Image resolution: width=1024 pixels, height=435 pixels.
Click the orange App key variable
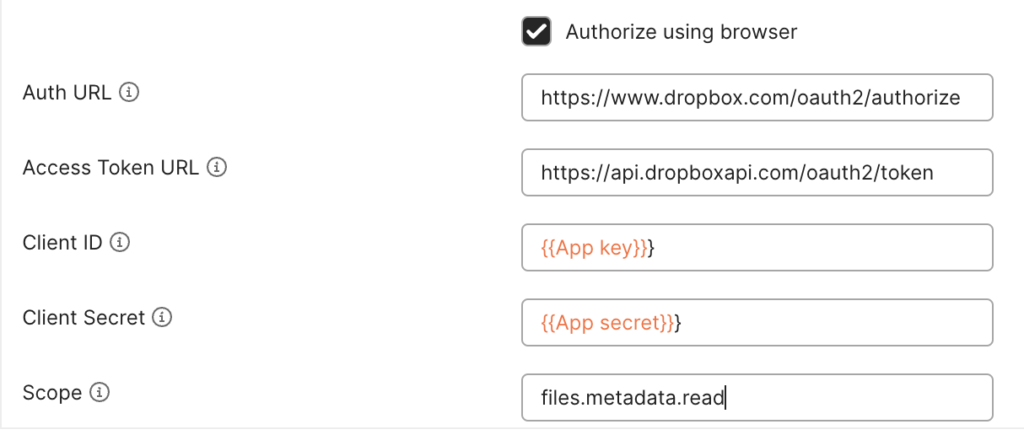point(594,248)
